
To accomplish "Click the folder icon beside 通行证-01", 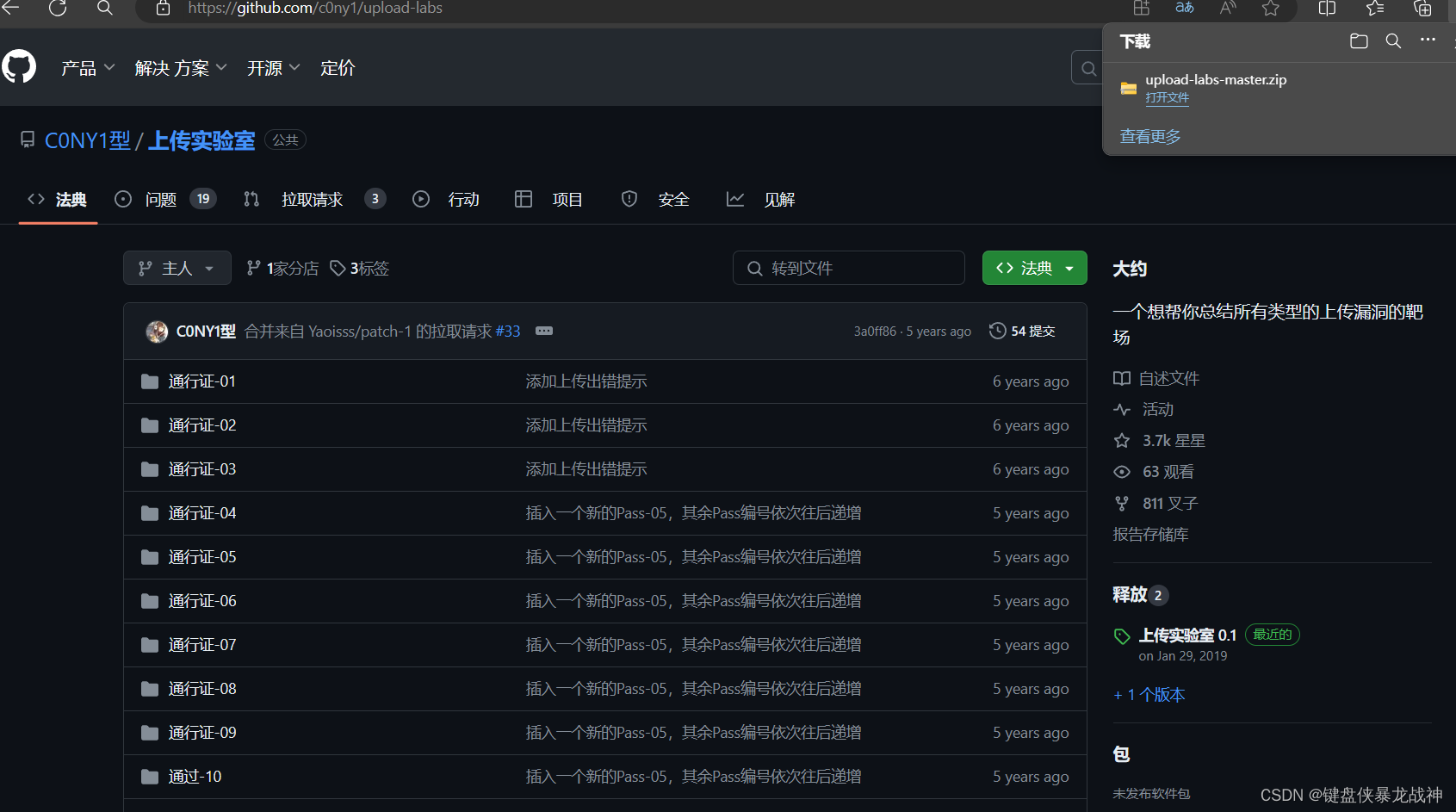I will pyautogui.click(x=149, y=381).
